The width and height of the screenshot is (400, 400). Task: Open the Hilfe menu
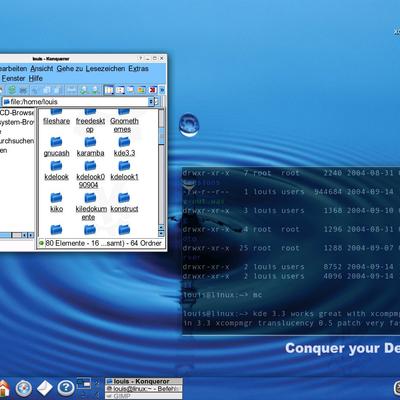tap(35, 78)
